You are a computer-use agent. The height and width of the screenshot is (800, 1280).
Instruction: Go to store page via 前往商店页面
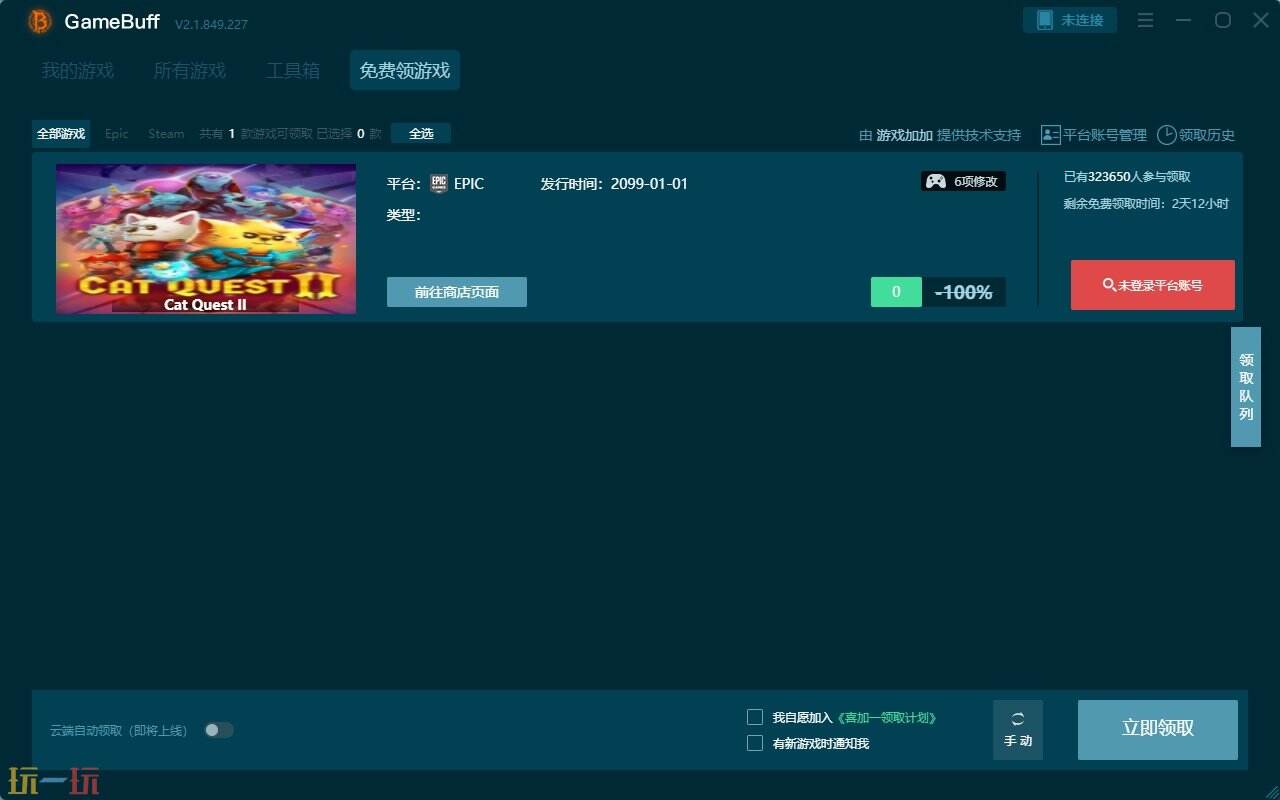click(457, 292)
